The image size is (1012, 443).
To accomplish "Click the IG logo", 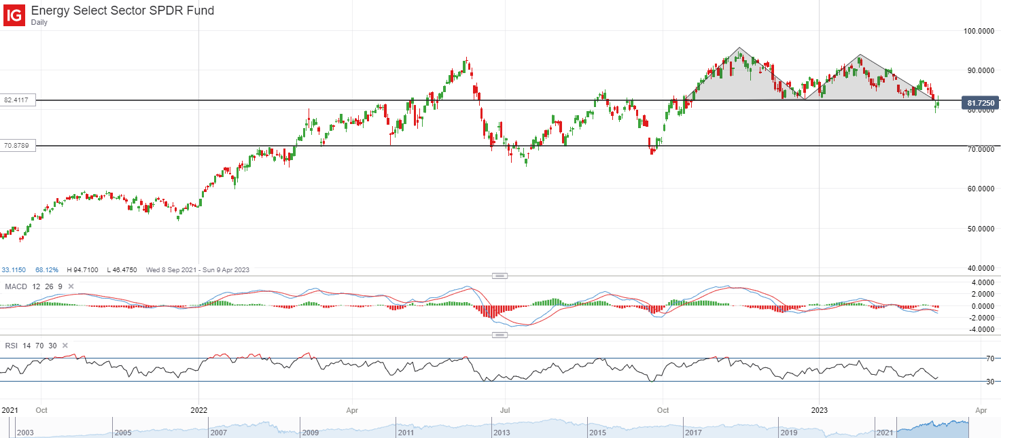I will [x=15, y=15].
